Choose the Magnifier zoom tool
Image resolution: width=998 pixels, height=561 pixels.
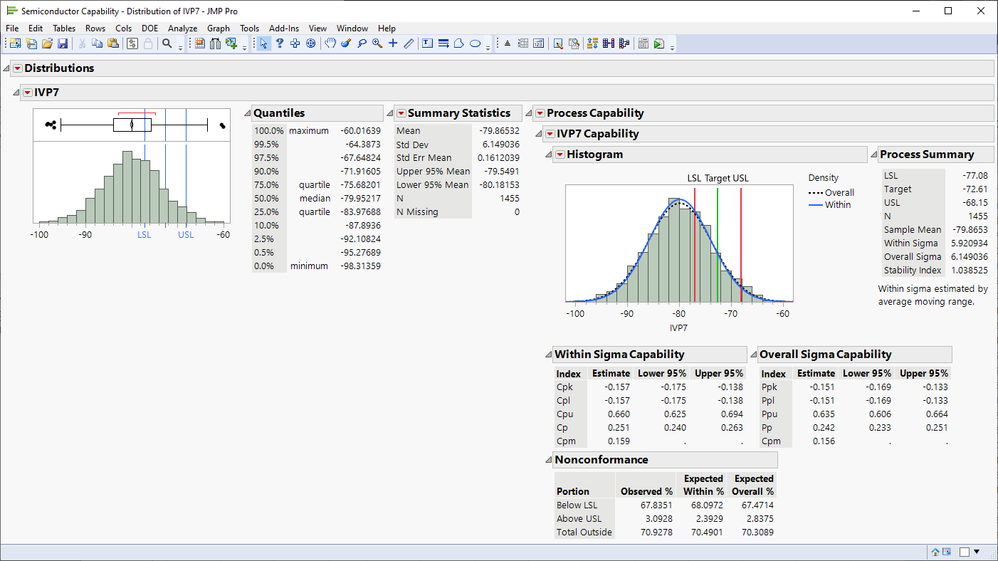click(377, 44)
